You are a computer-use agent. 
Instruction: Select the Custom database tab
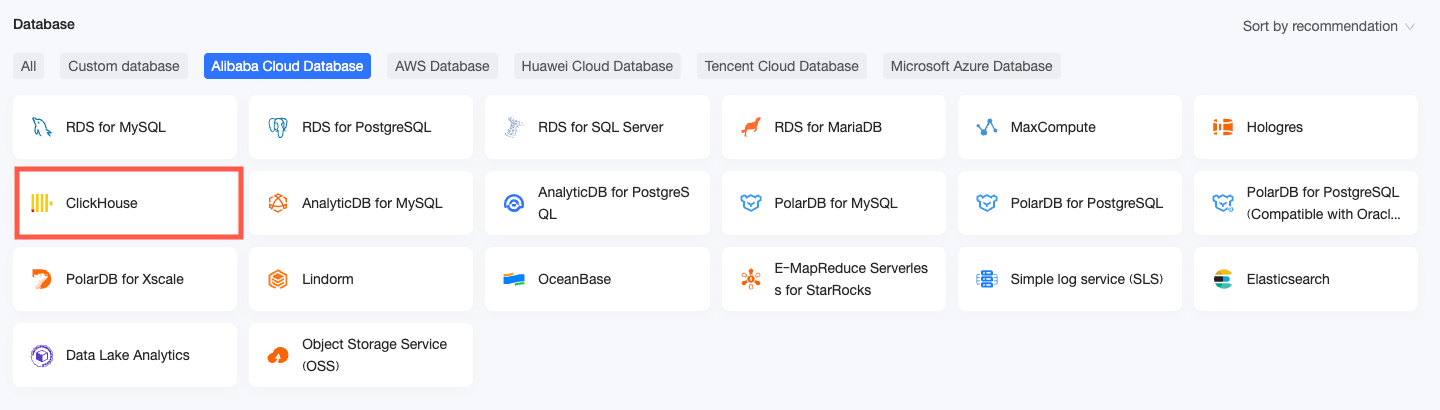coord(124,66)
